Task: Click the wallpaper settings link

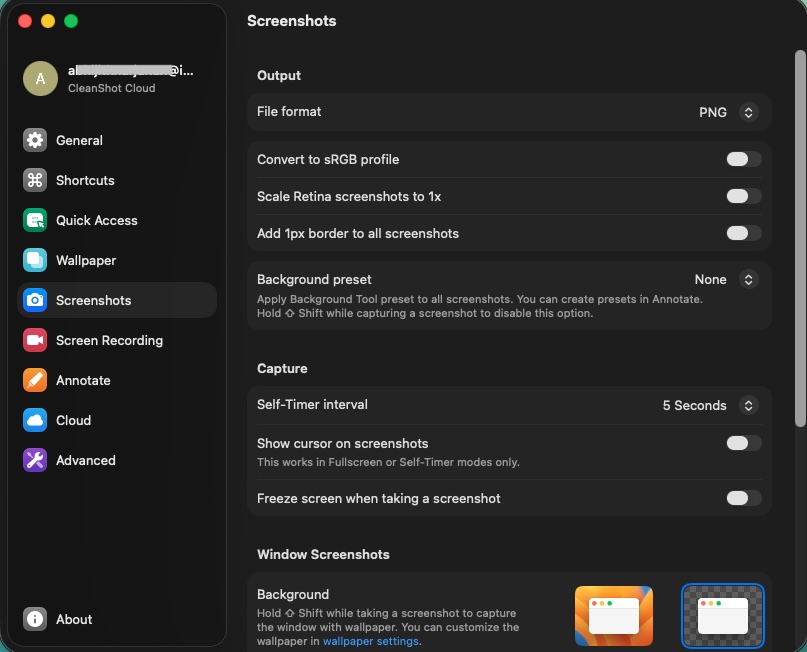Action: (371, 641)
